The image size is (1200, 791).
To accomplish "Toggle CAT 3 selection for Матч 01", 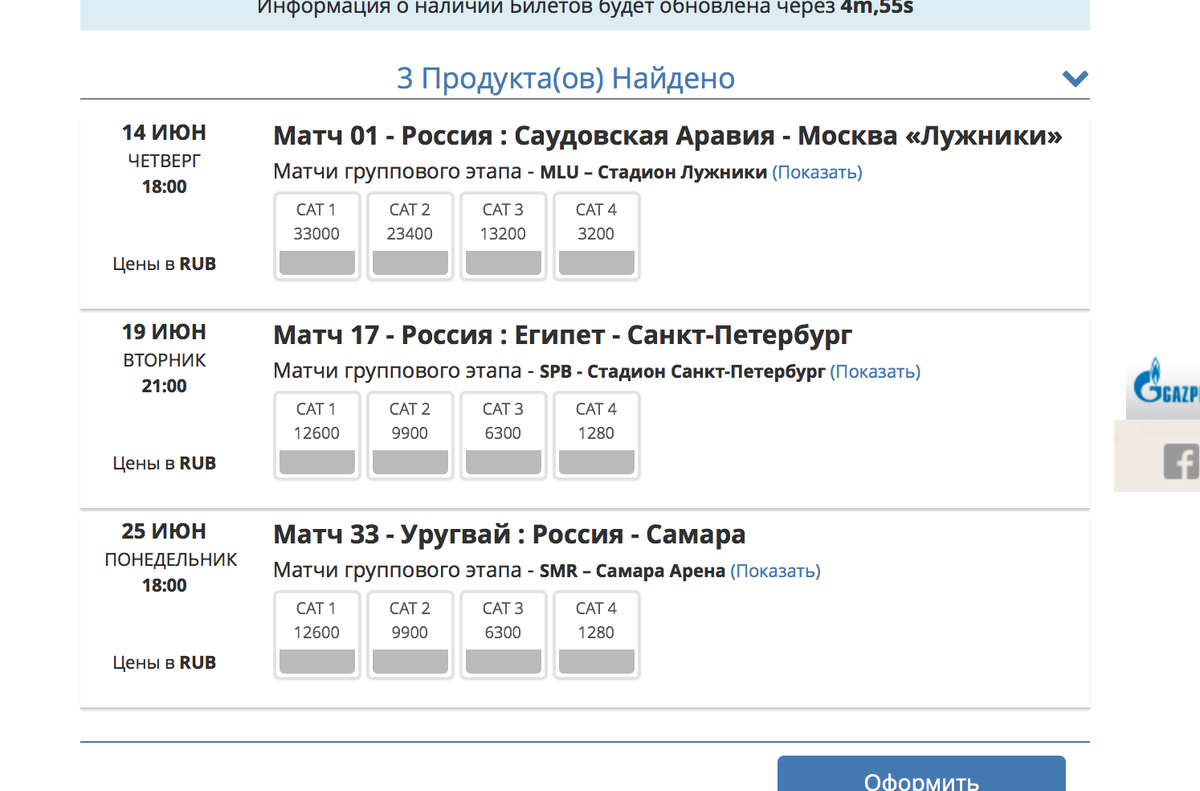I will pos(503,235).
